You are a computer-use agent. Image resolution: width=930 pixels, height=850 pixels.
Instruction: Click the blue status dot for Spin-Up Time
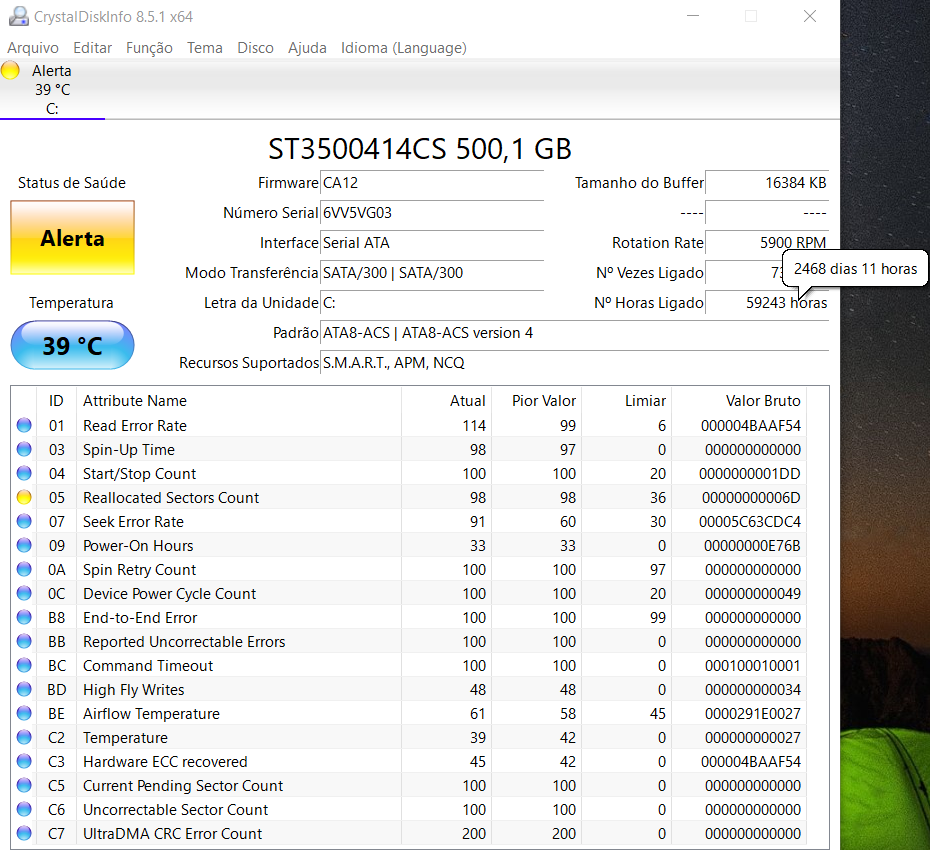coord(24,450)
